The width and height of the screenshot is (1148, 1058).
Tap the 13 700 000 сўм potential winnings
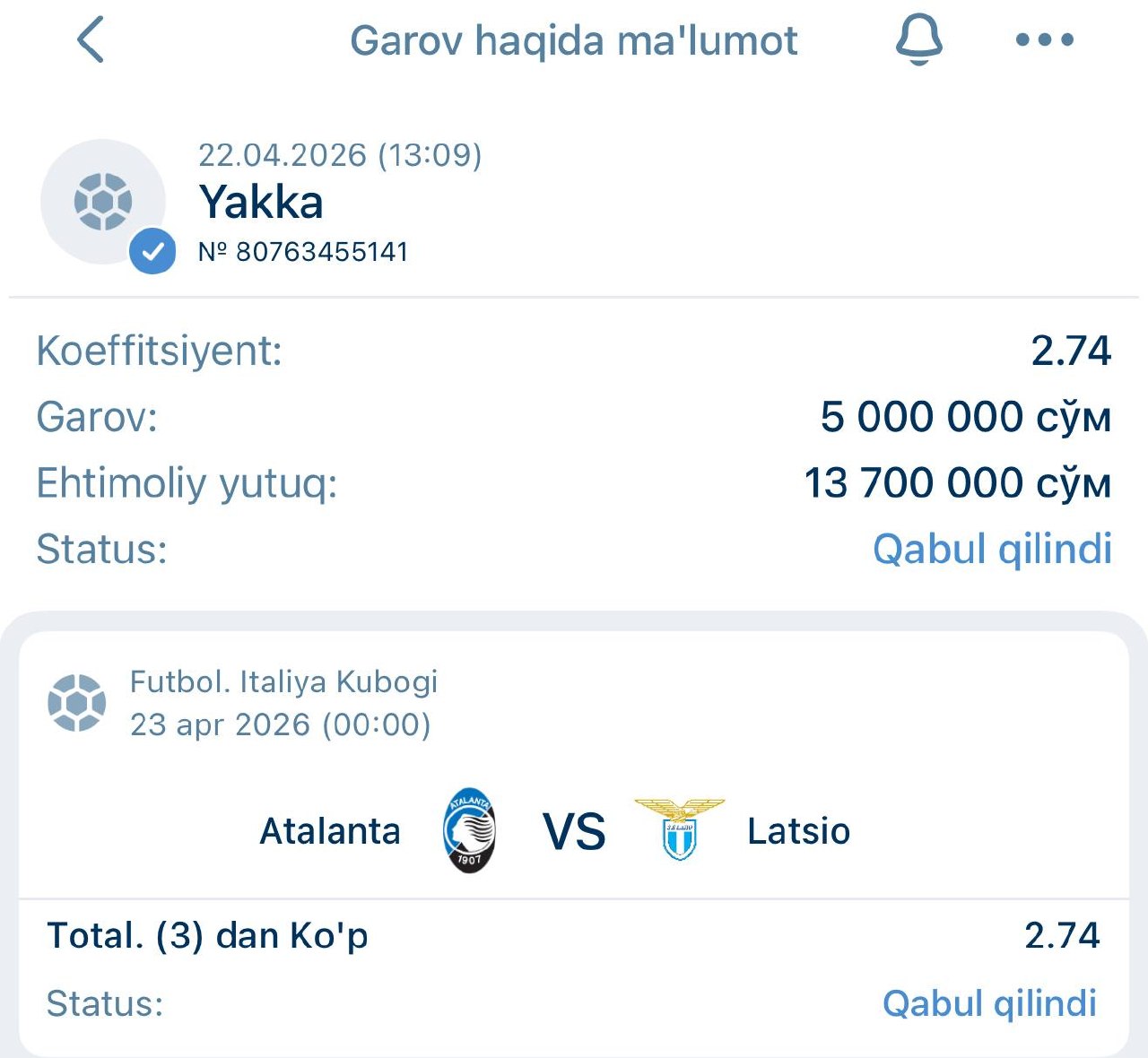point(957,482)
